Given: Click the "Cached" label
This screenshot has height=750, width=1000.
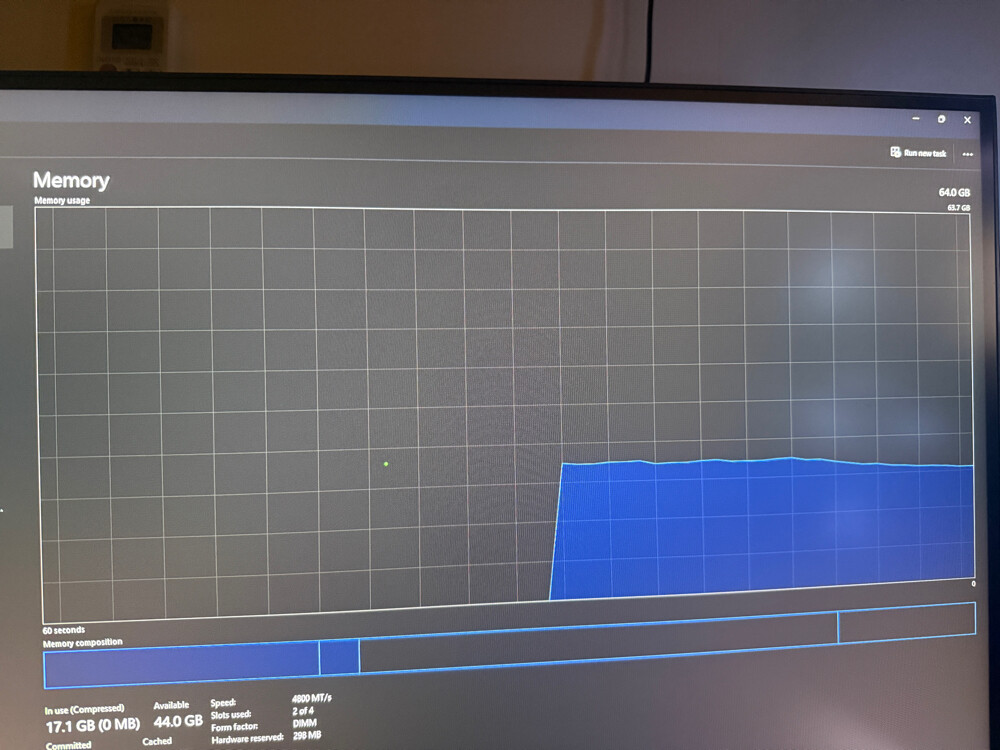Looking at the screenshot, I should (x=157, y=741).
